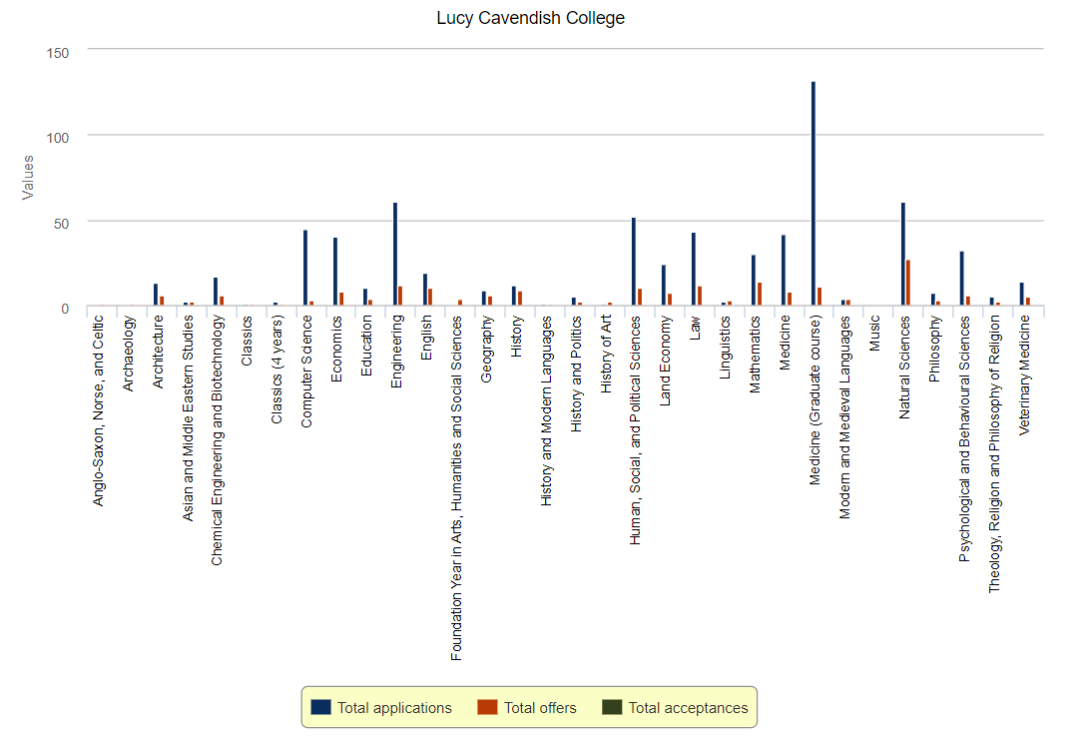
Task: Click the orange Total offers swatch
Action: coord(488,707)
